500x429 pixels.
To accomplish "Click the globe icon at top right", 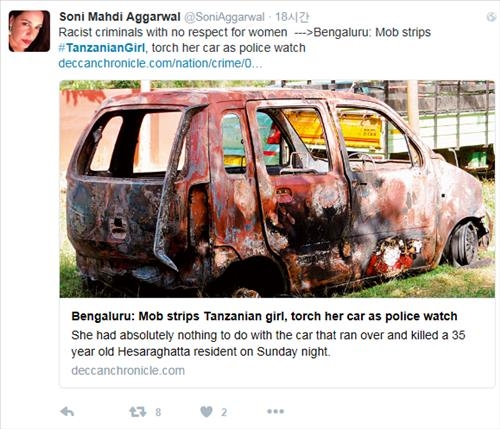I will pyautogui.click(x=491, y=17).
